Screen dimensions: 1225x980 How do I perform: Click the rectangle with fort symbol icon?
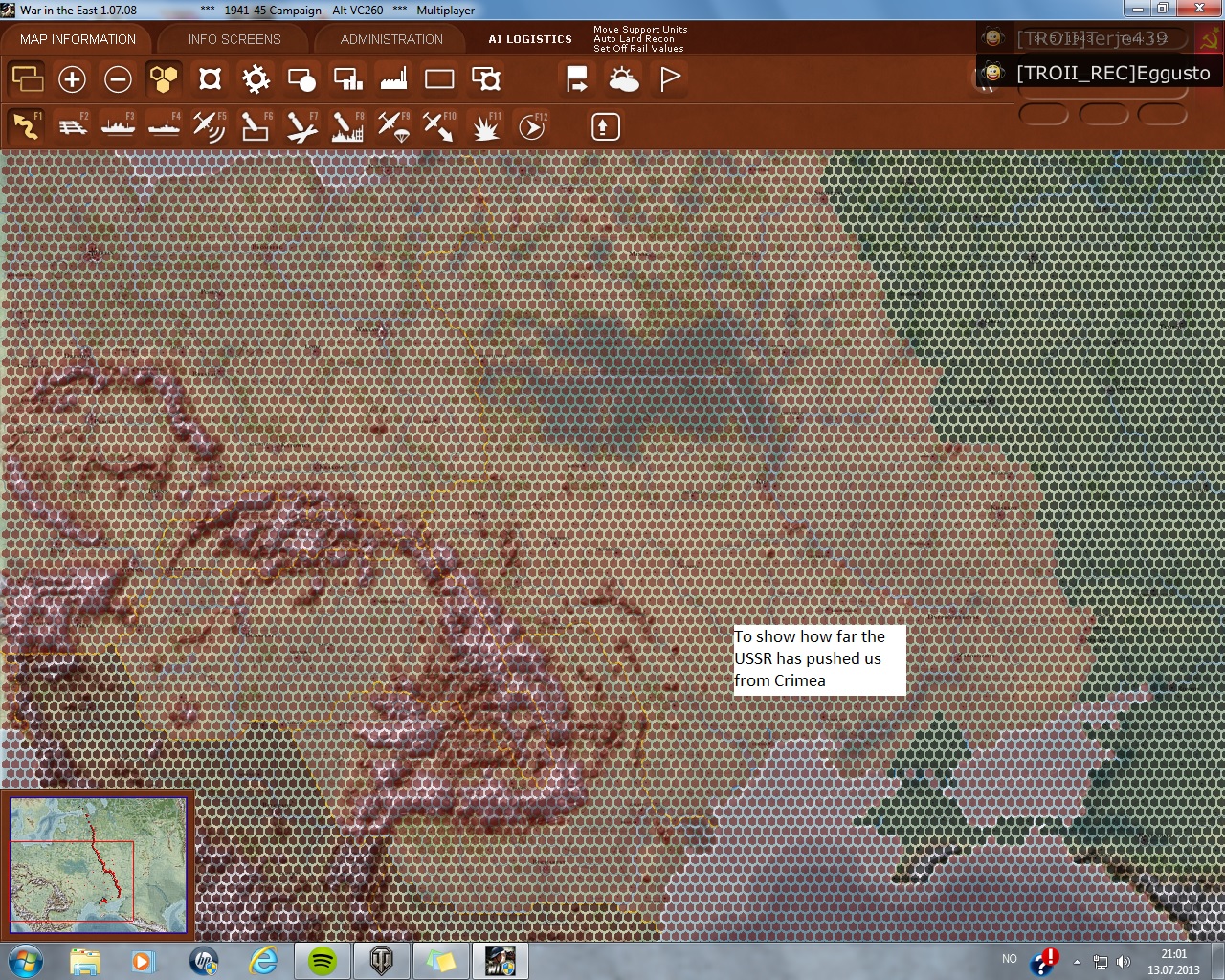coord(485,78)
